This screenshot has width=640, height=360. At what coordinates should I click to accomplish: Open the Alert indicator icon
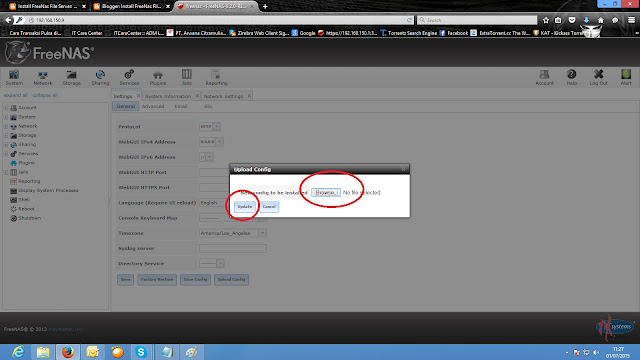point(626,77)
